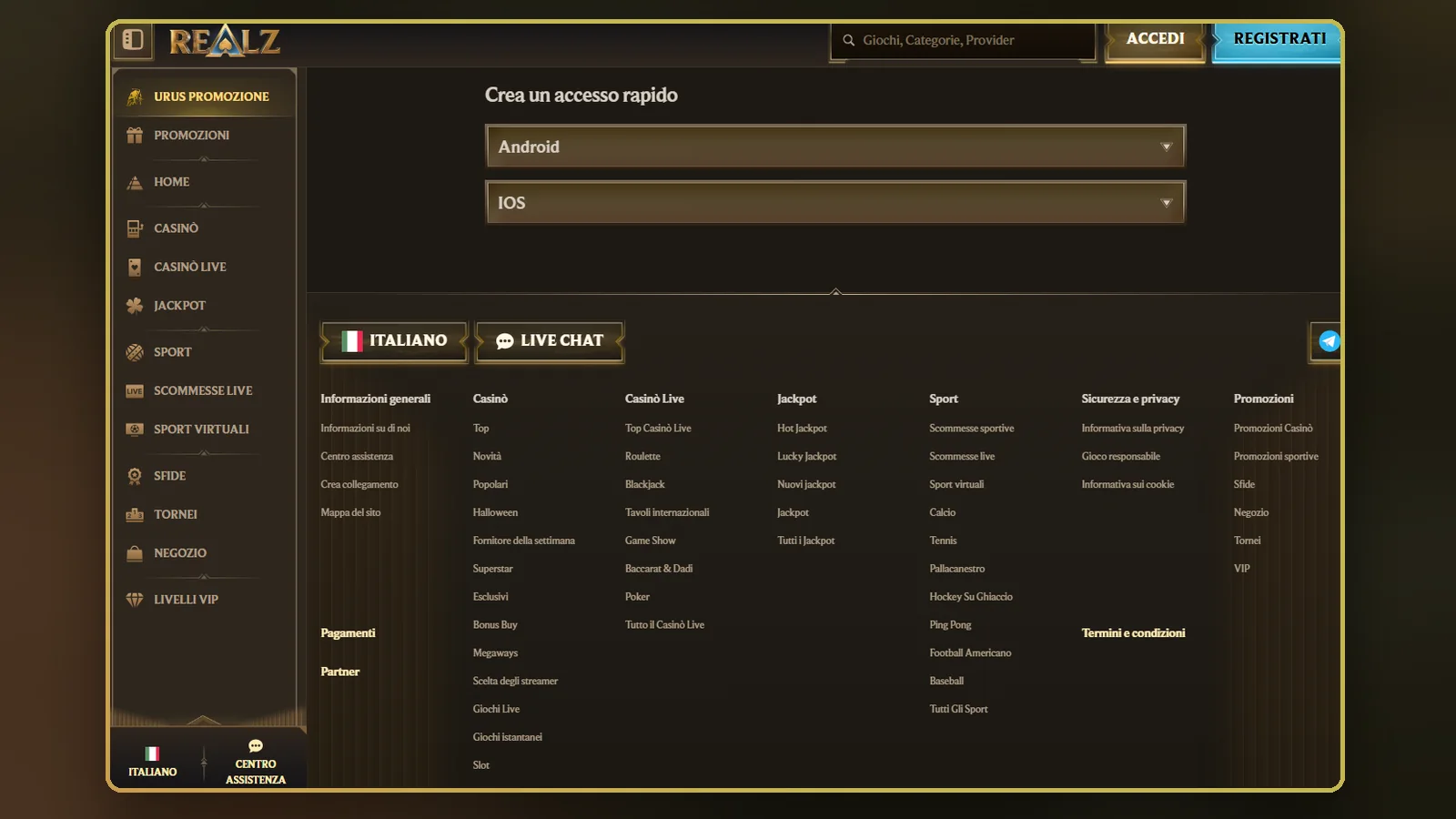1456x819 pixels.
Task: Click the diamond icon for Livelli VIP
Action: click(x=135, y=600)
